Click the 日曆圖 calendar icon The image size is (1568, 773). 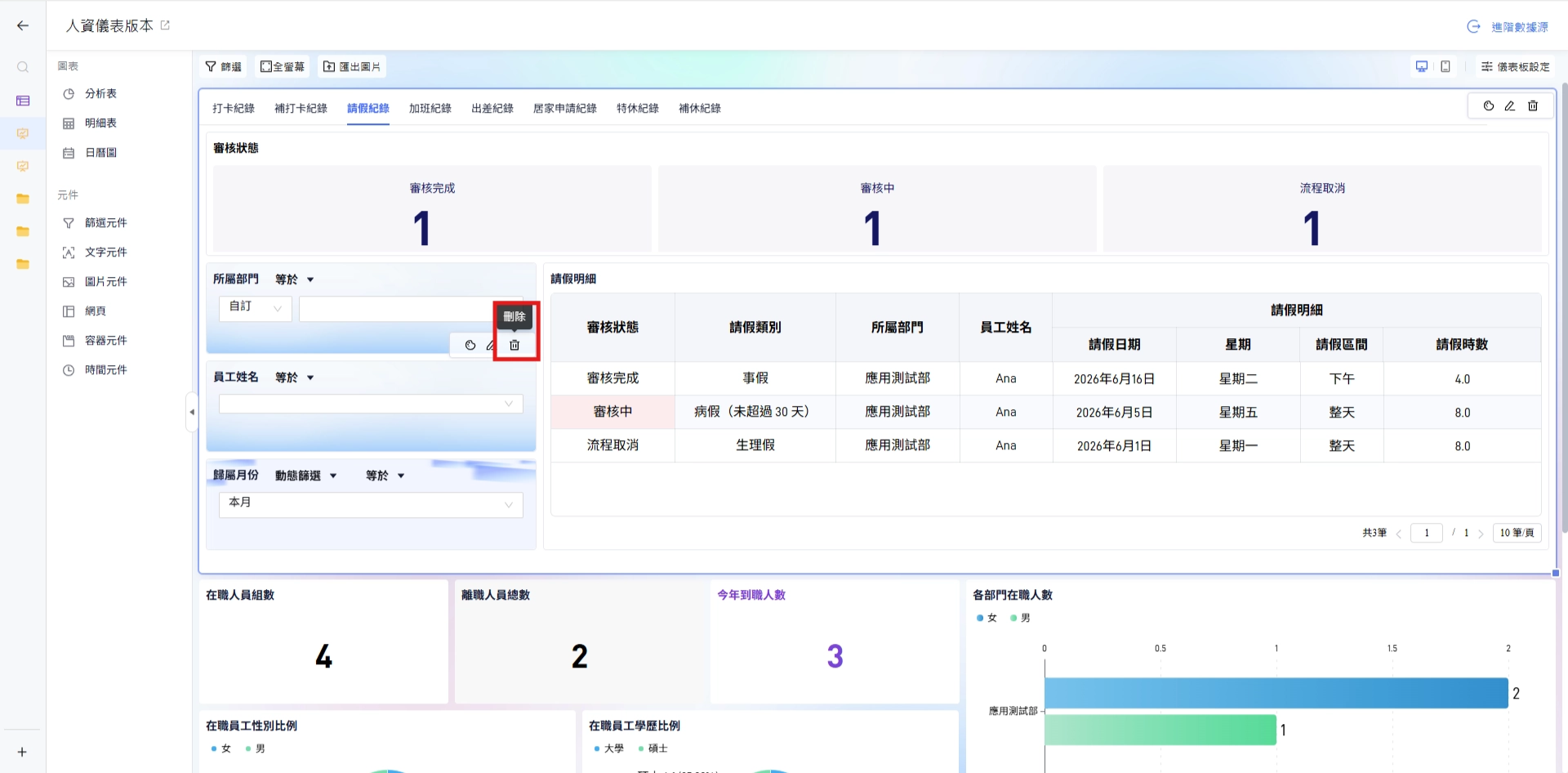[69, 153]
